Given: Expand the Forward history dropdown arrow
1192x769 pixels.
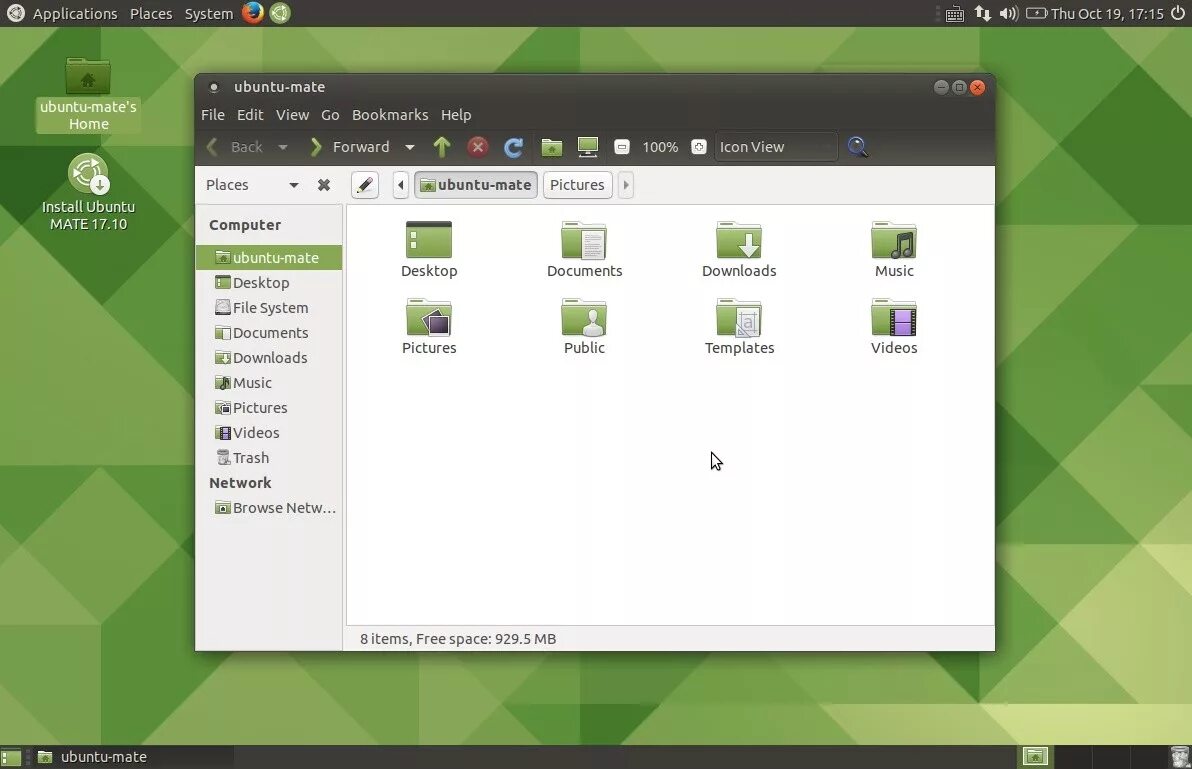Looking at the screenshot, I should point(410,147).
